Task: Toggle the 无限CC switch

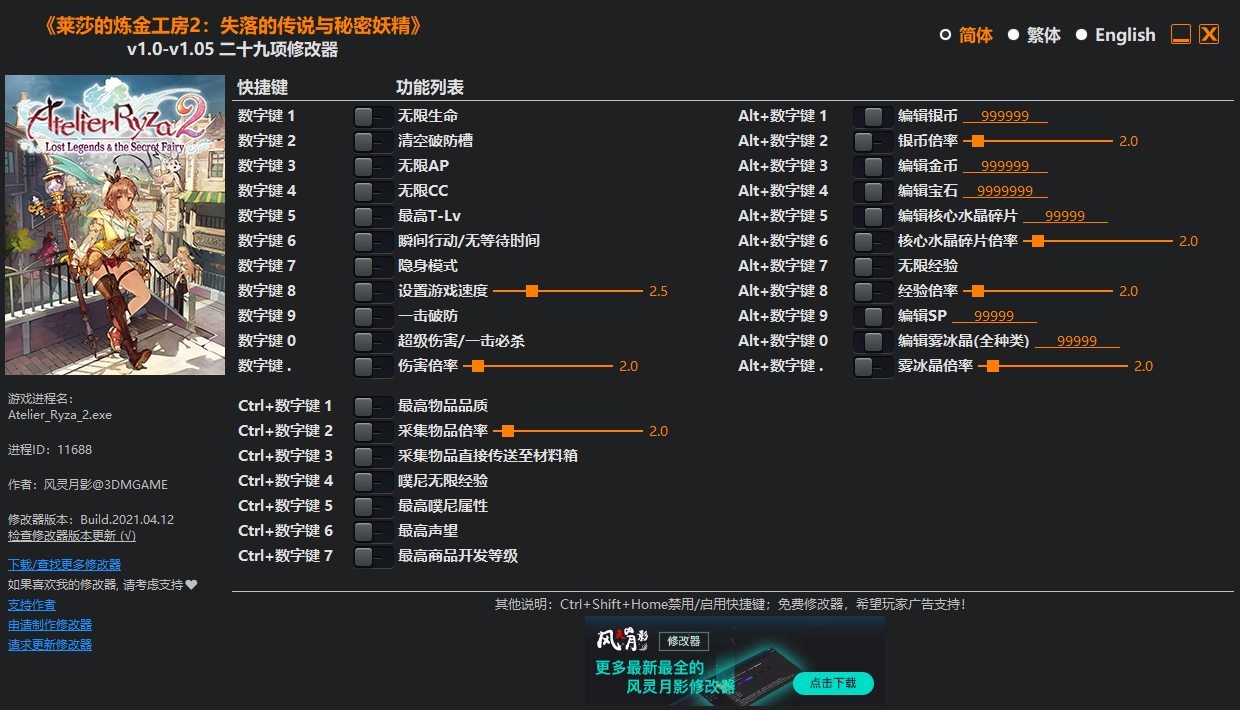Action: click(372, 190)
